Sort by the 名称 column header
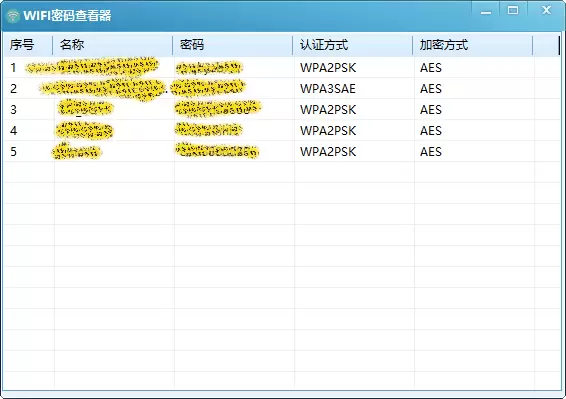Viewport: 566px width, 399px height. [x=113, y=45]
